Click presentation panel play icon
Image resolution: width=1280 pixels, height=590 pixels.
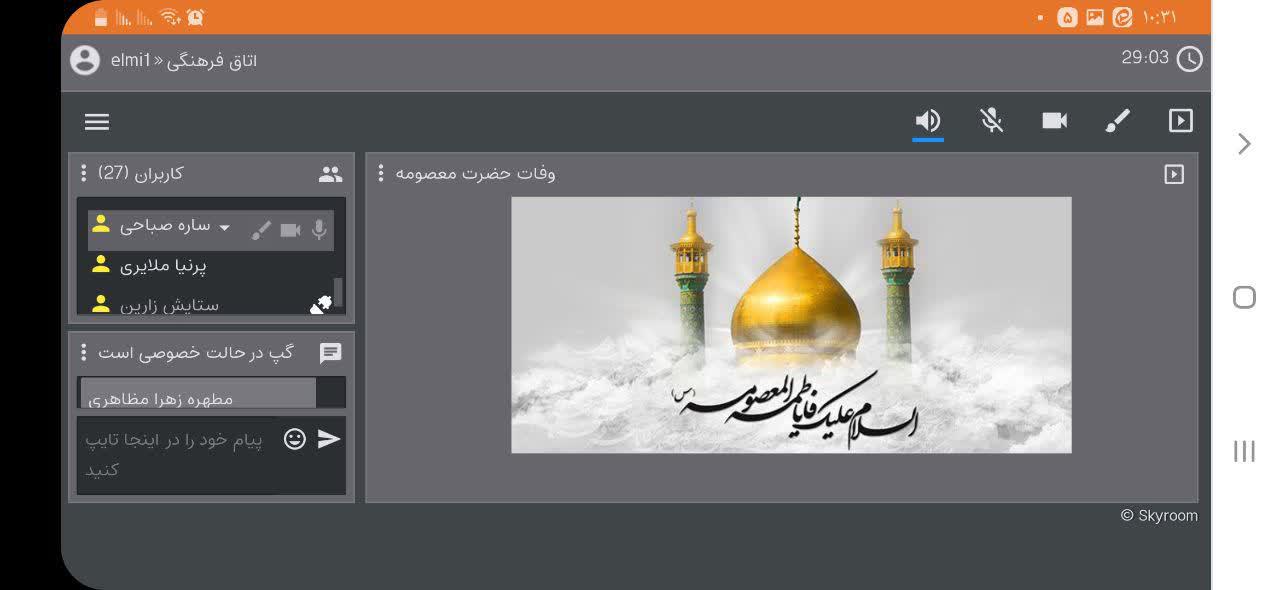[1174, 174]
